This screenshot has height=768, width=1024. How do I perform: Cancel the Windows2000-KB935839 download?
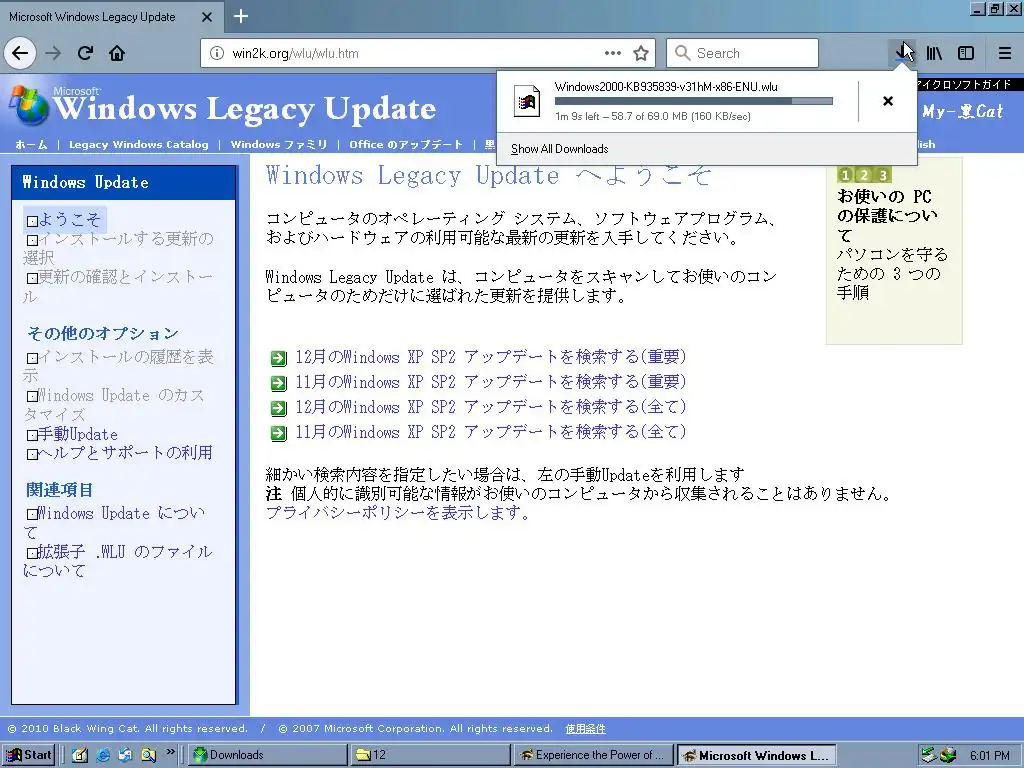coord(888,101)
